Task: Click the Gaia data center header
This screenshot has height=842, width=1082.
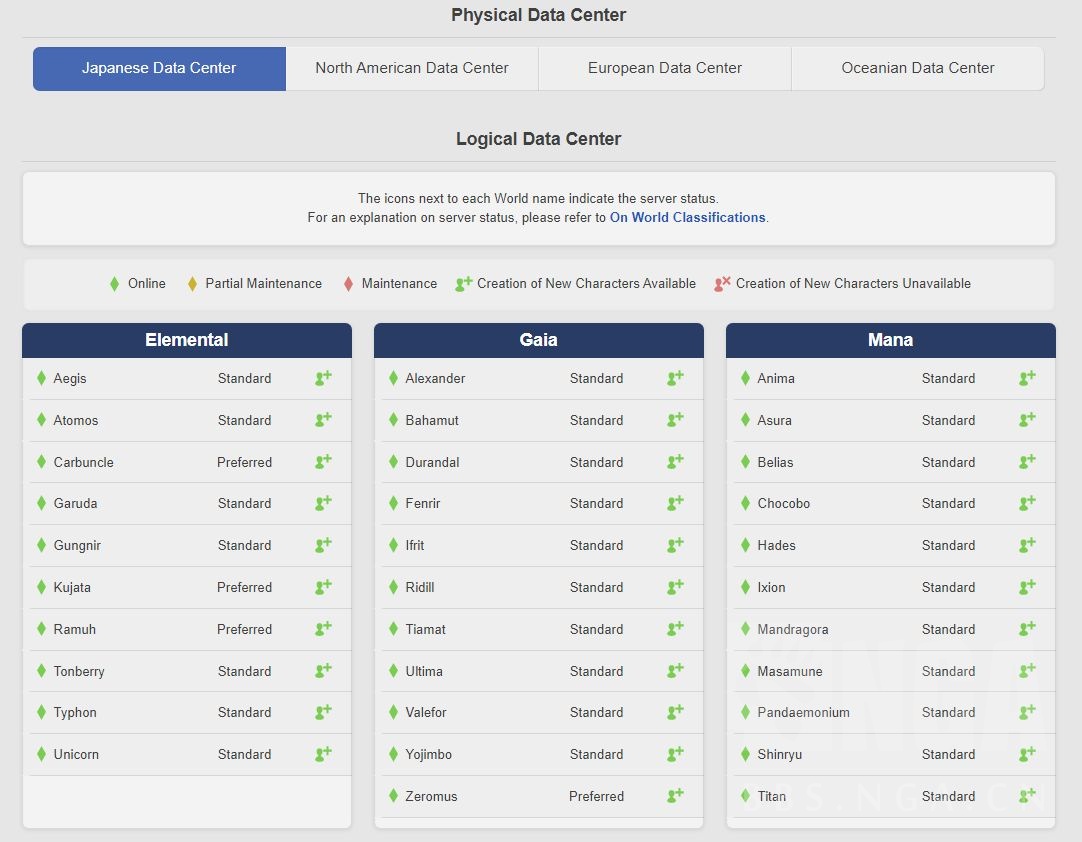Action: pyautogui.click(x=539, y=340)
